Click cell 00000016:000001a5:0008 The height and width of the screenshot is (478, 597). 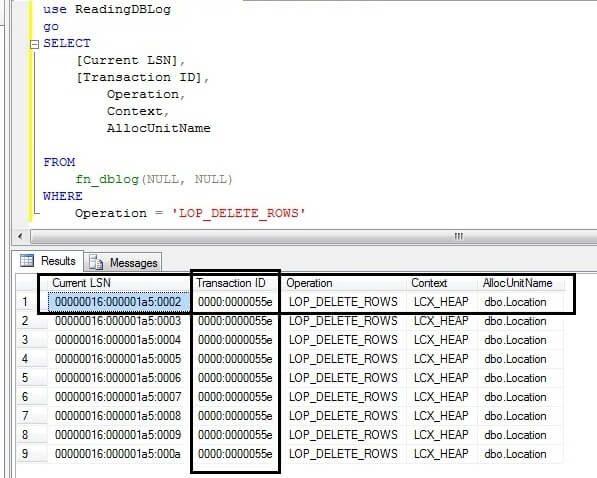tap(119, 416)
